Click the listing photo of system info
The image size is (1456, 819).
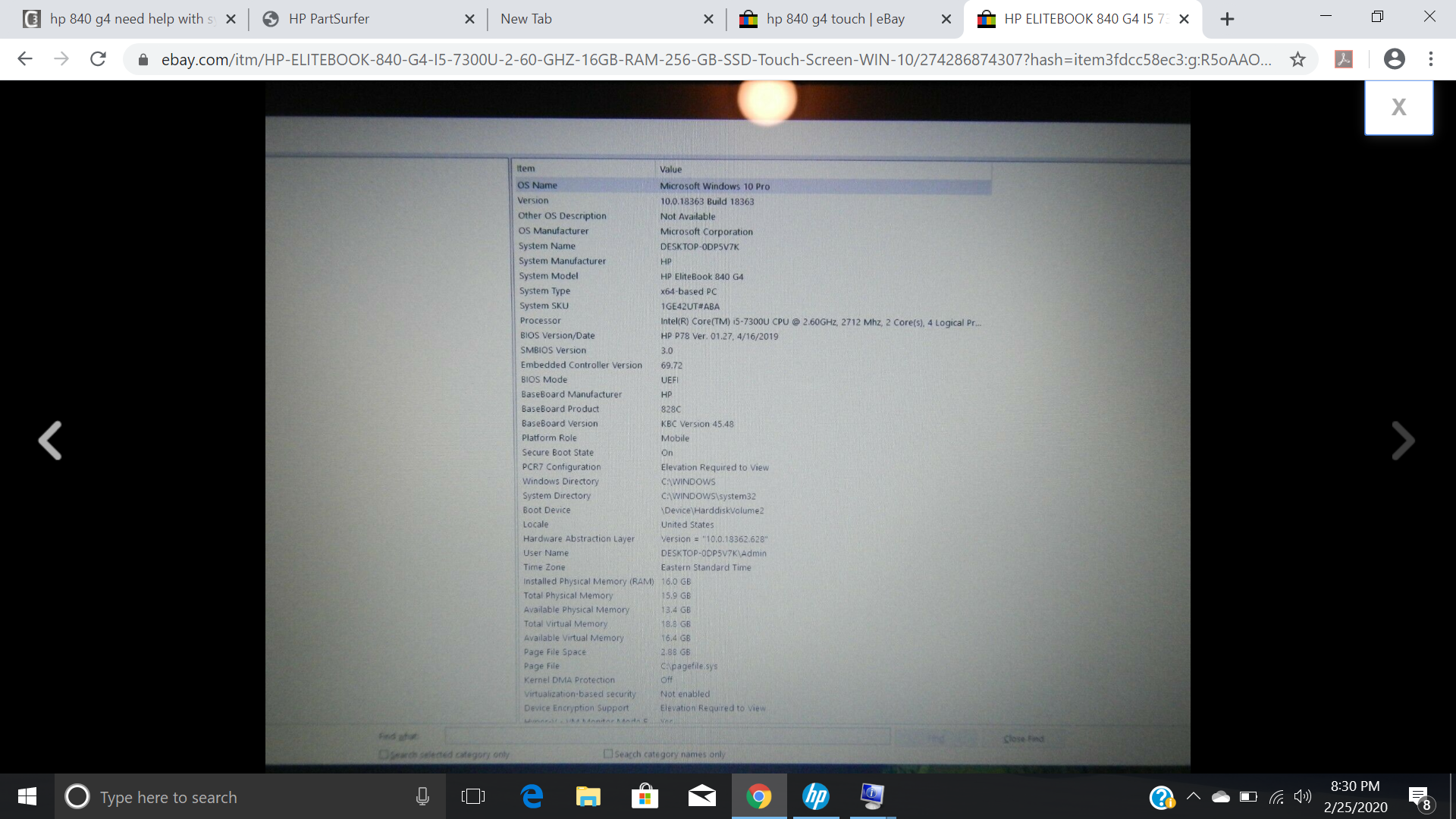coord(727,427)
